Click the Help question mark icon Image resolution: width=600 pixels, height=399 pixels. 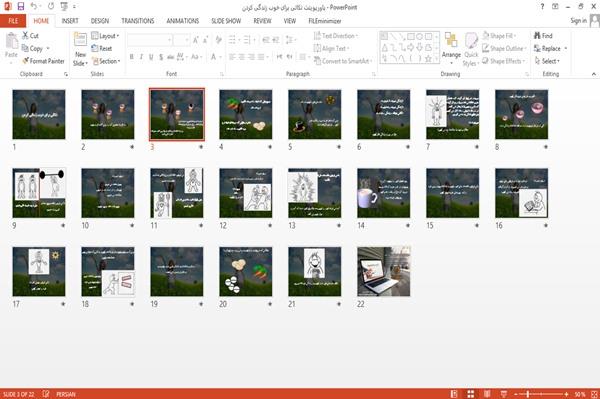[x=542, y=7]
